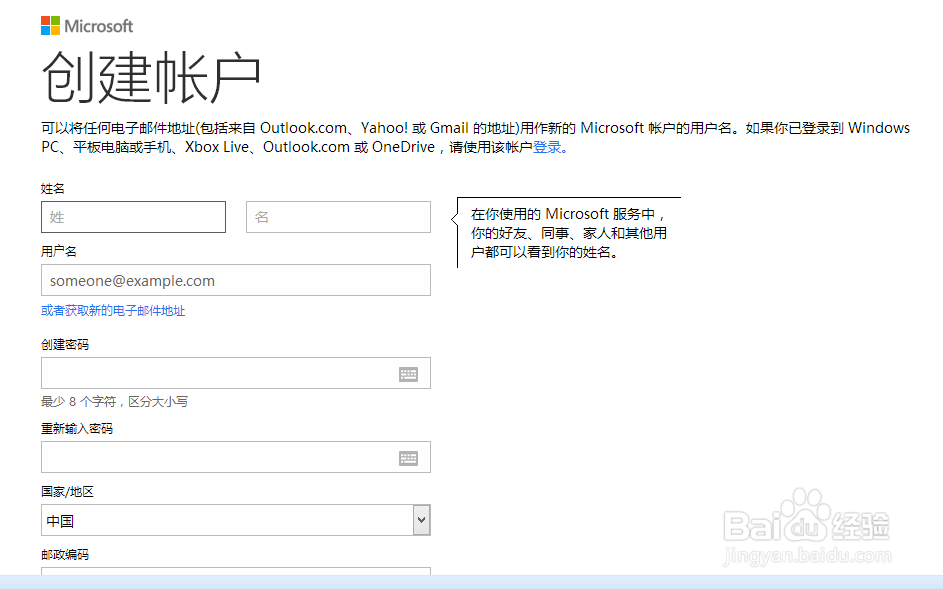Follow the 登录 sign-in link
This screenshot has width=943, height=589.
coord(547,147)
